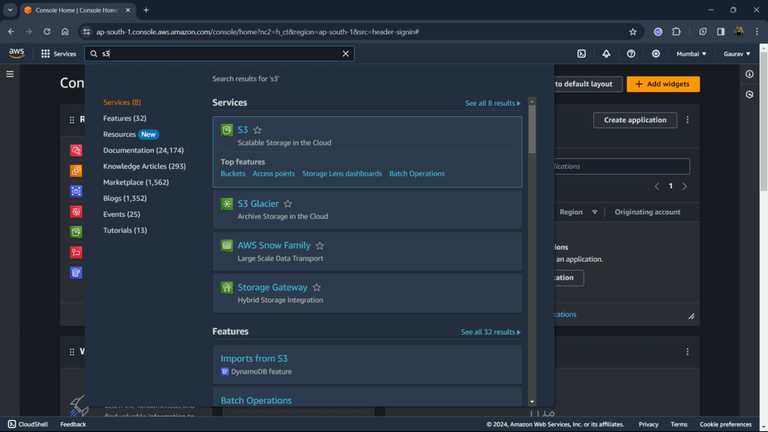768x432 pixels.
Task: Open the S3 service link
Action: (x=243, y=130)
